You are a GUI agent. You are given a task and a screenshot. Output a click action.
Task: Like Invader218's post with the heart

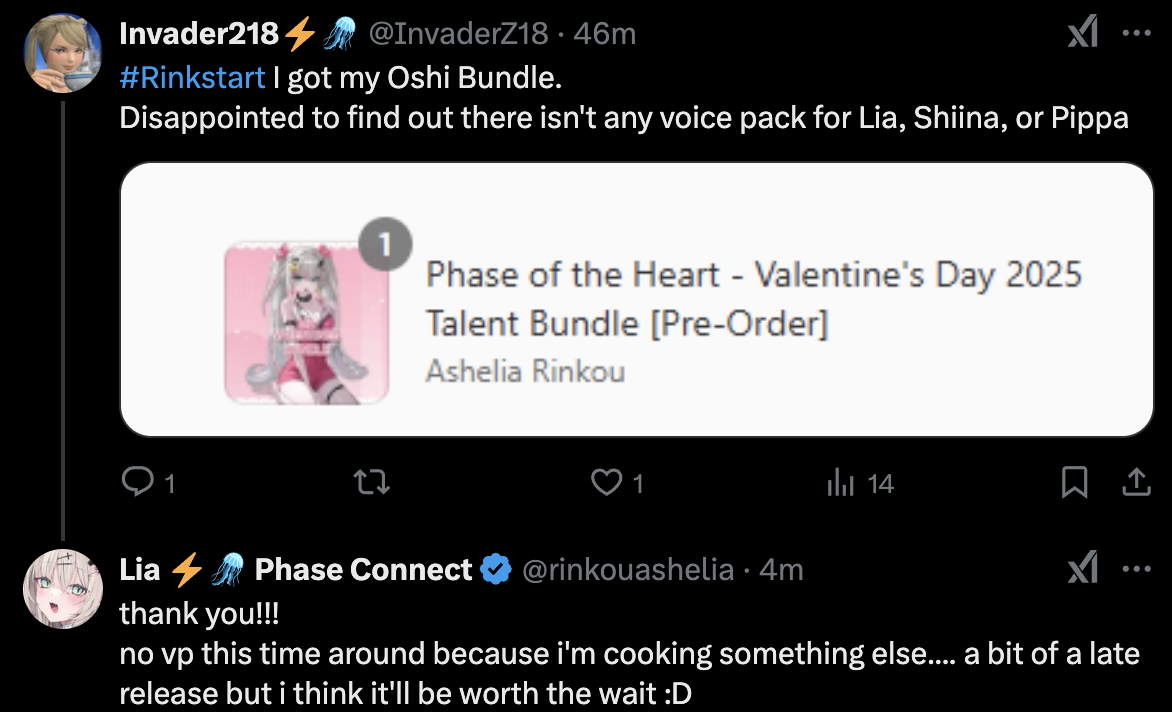click(606, 484)
